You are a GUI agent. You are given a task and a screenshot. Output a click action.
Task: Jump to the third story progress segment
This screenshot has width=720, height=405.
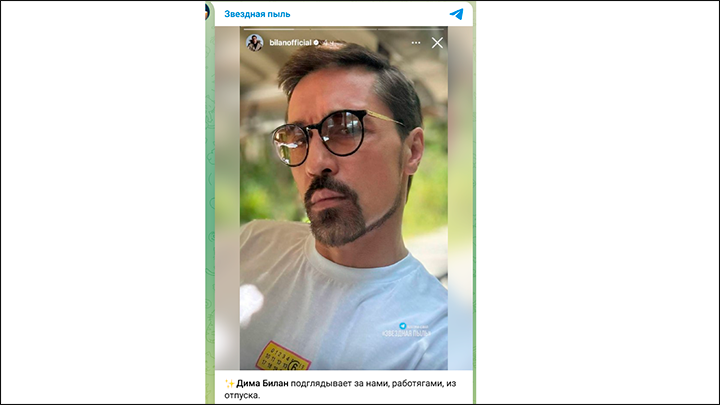coord(411,29)
